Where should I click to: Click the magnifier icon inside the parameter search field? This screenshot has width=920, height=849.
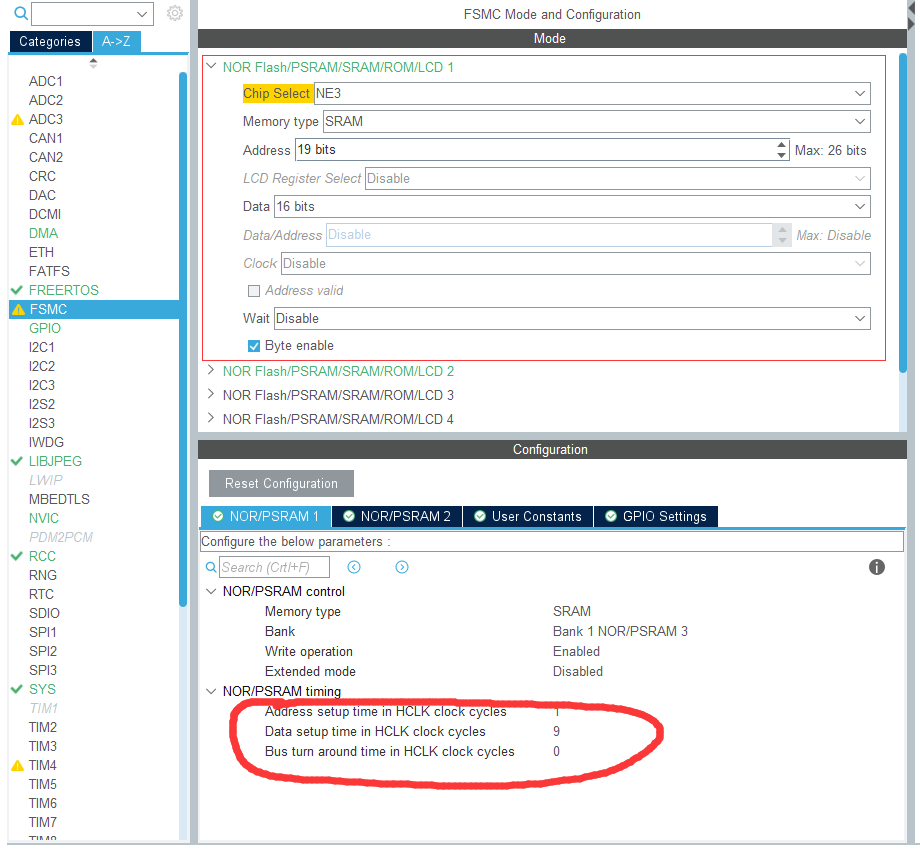pyautogui.click(x=212, y=567)
